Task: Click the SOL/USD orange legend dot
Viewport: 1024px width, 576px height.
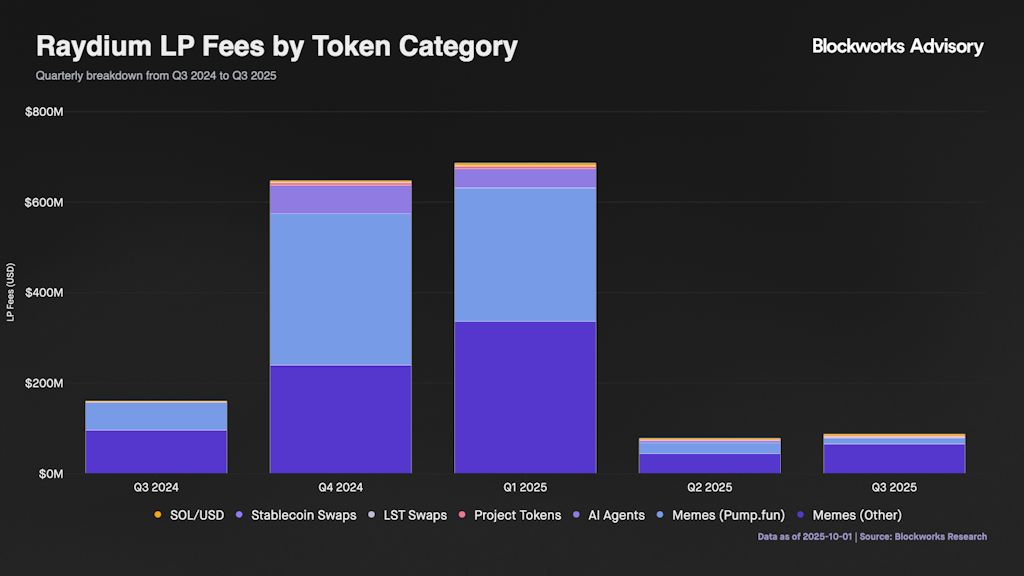Action: click(x=157, y=515)
